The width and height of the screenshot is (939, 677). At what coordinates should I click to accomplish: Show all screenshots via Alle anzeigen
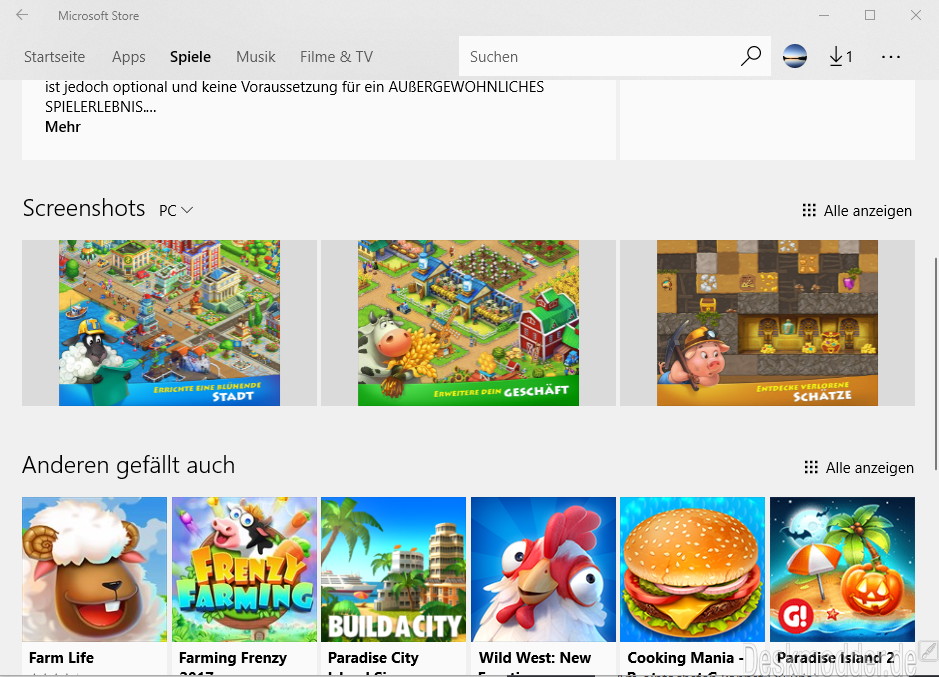857,211
